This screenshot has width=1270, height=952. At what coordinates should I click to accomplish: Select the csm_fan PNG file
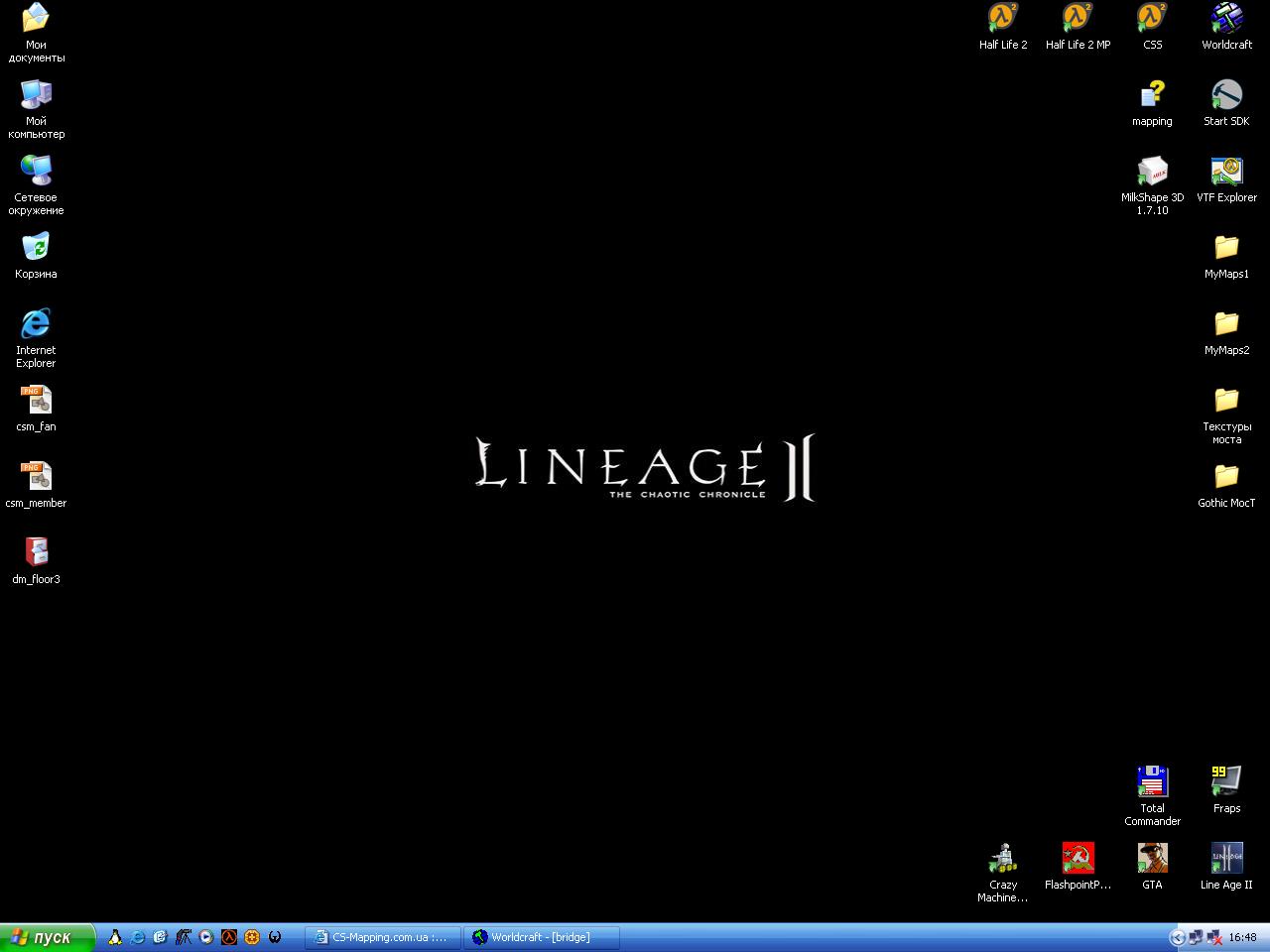tap(36, 408)
